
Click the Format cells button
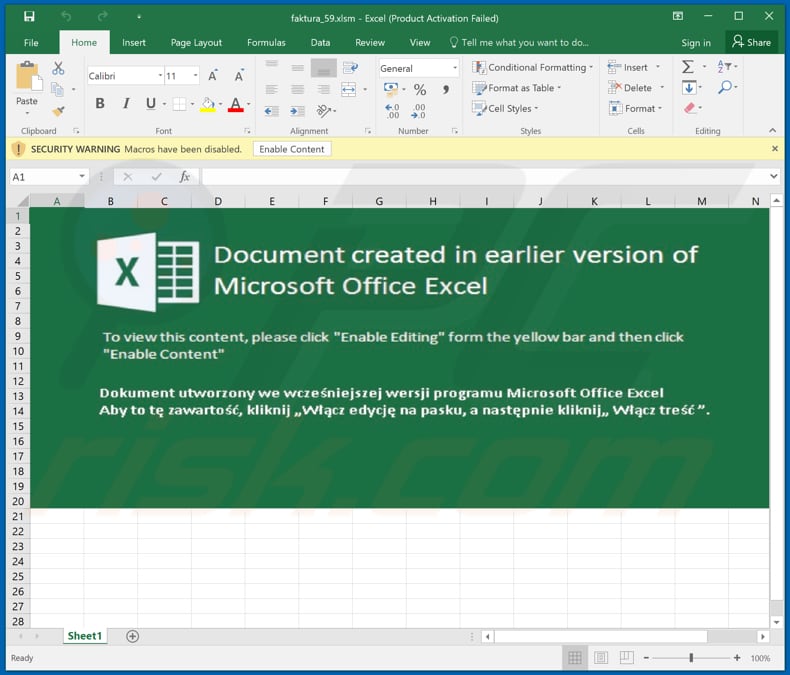[x=635, y=108]
